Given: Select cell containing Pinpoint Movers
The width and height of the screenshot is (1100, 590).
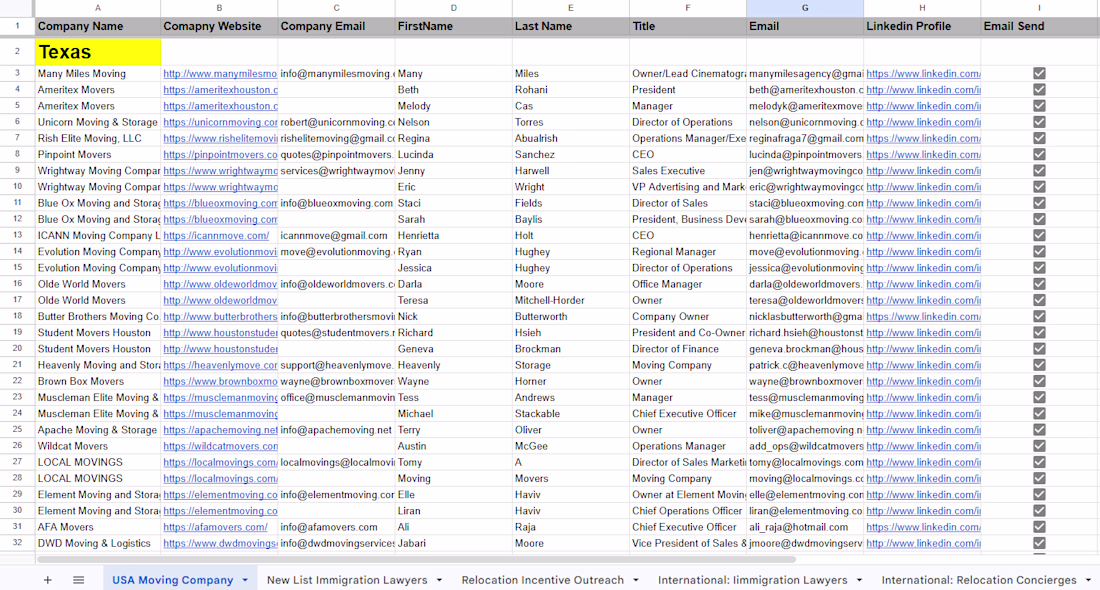Looking at the screenshot, I should (98, 154).
